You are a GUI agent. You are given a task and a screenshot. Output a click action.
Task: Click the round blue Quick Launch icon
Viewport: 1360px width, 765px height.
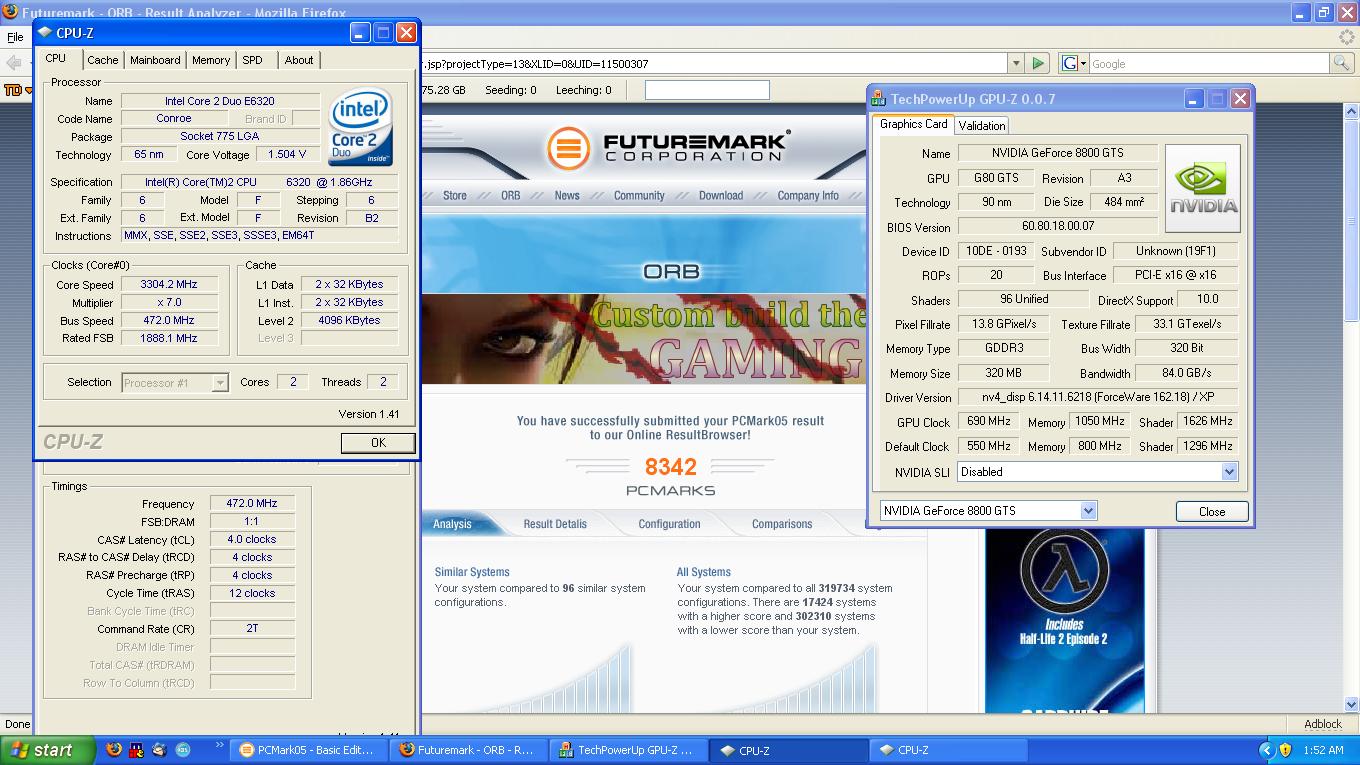pyautogui.click(x=183, y=750)
